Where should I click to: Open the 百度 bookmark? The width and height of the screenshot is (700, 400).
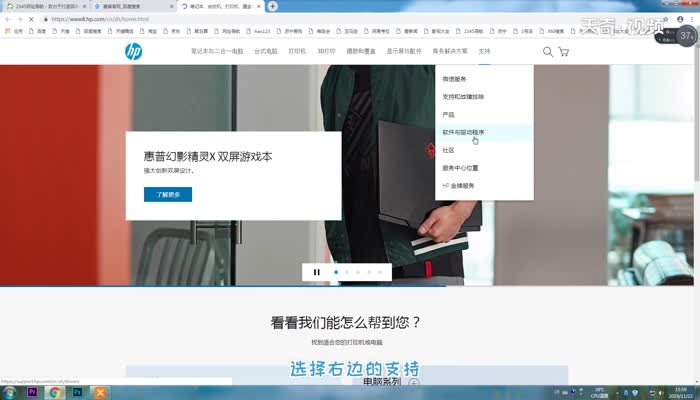pos(38,31)
